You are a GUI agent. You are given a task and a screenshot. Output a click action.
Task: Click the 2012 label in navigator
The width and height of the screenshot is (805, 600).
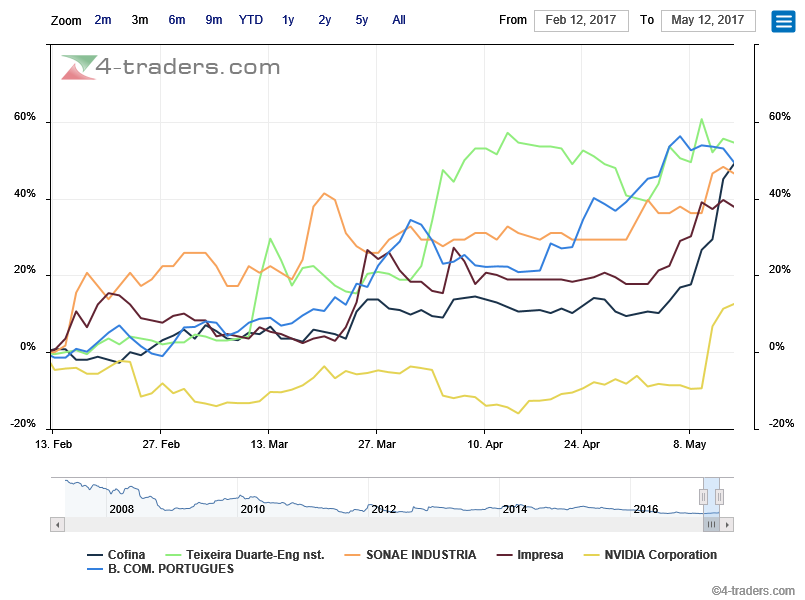384,509
